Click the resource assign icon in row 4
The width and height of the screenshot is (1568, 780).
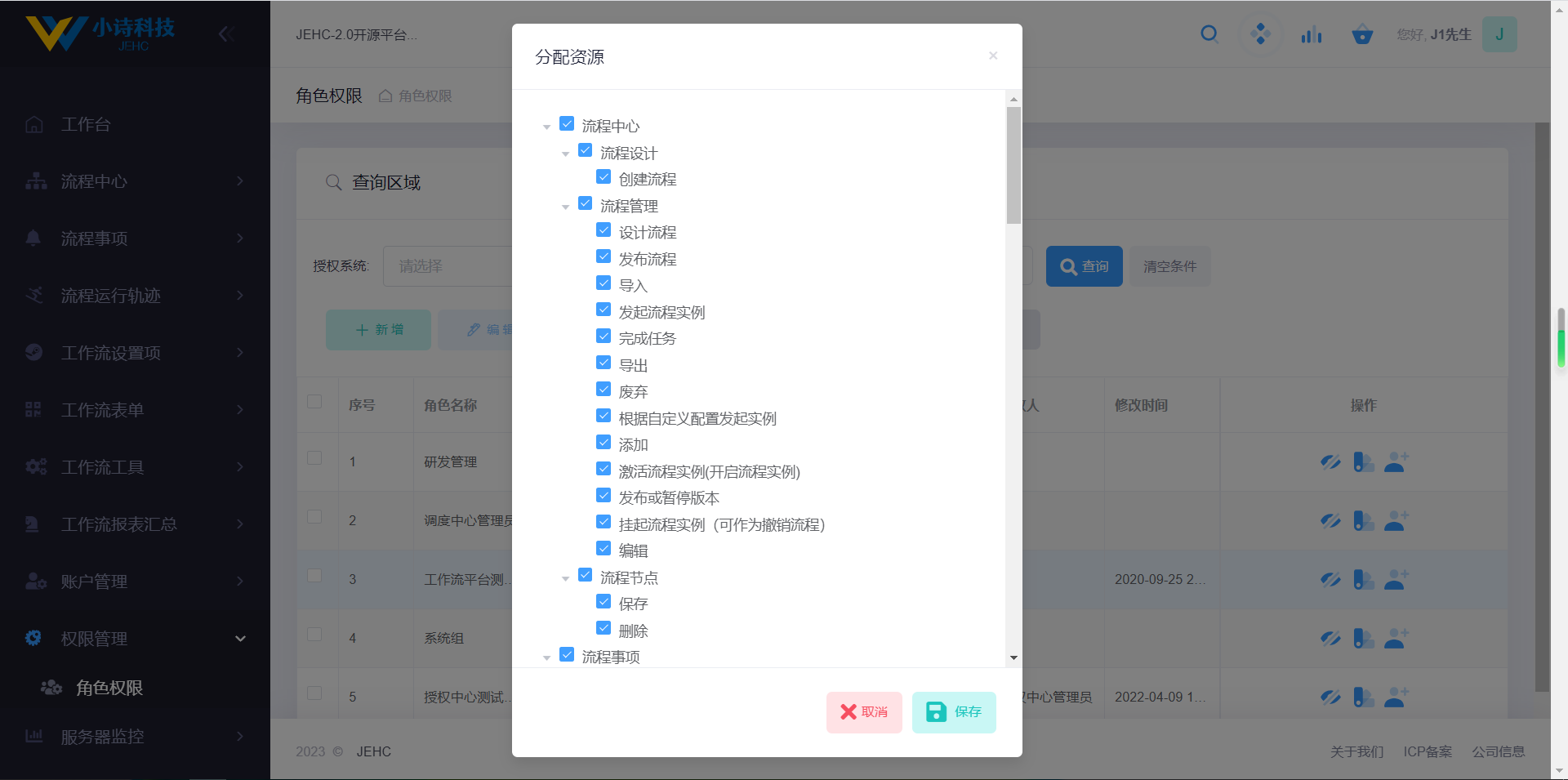pos(1363,638)
